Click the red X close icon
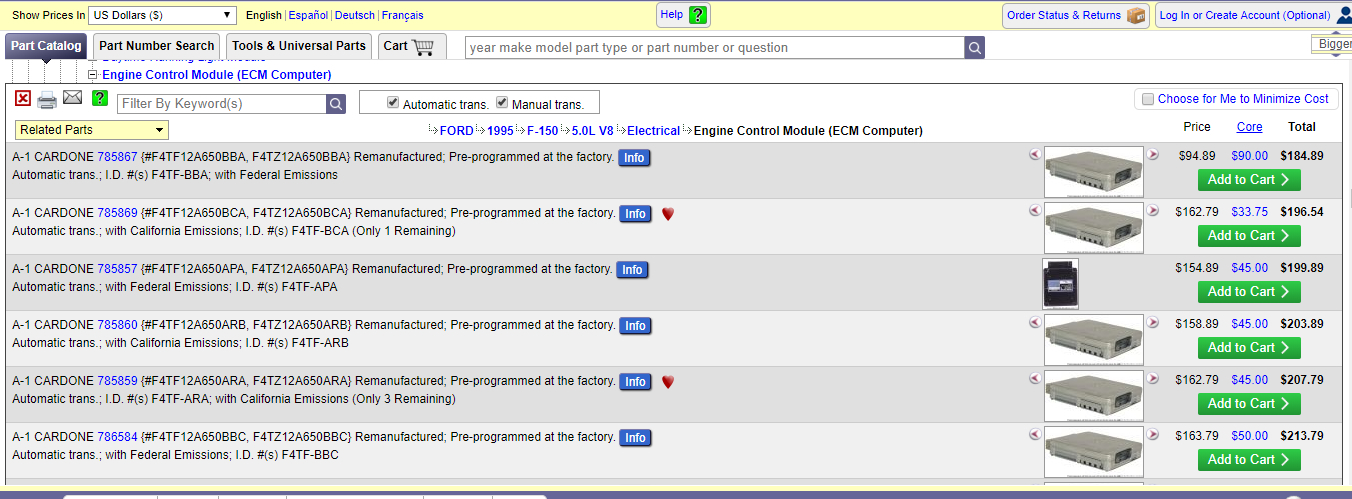1352x499 pixels. (23, 98)
